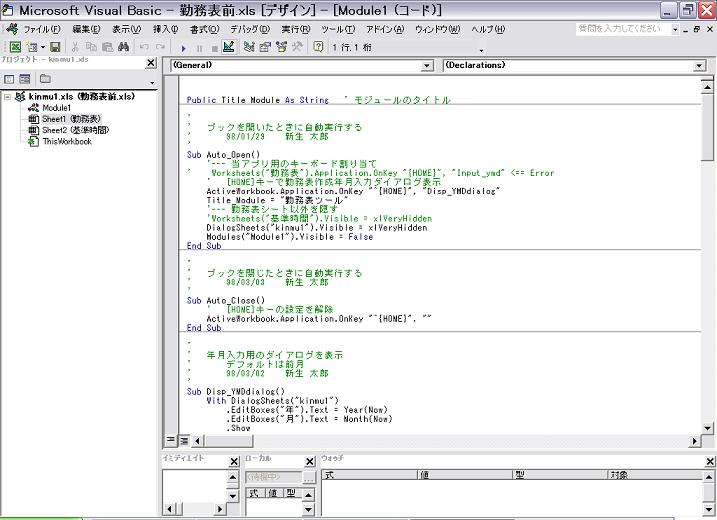Click the Undo arrow icon
Viewport: 717px width, 520px height.
144,47
